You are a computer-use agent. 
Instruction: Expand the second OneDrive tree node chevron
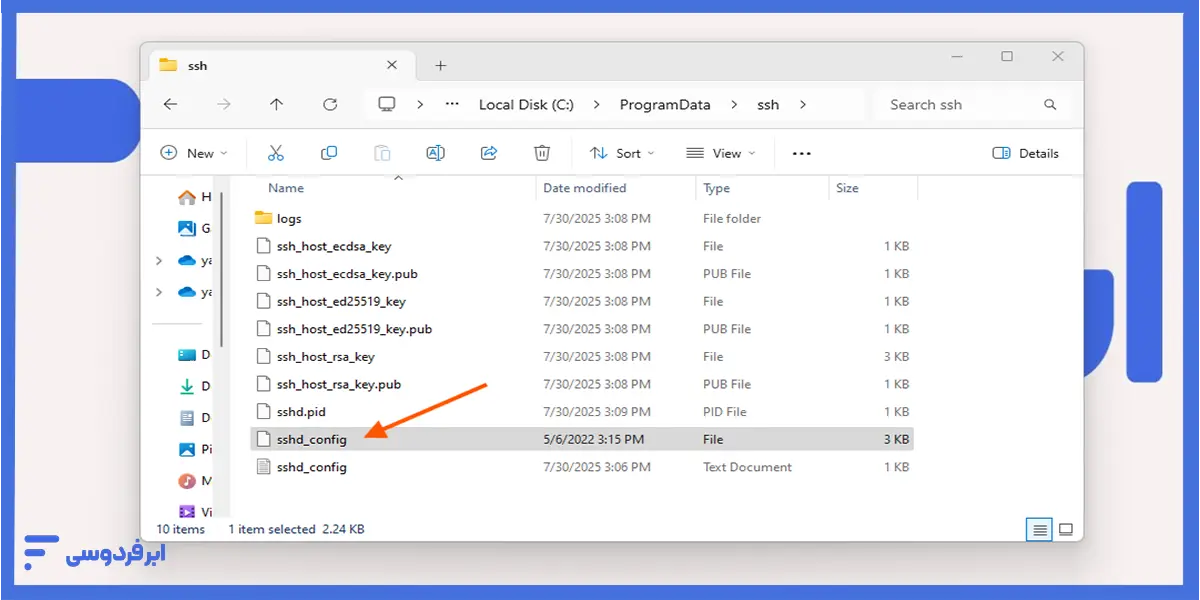pos(159,292)
